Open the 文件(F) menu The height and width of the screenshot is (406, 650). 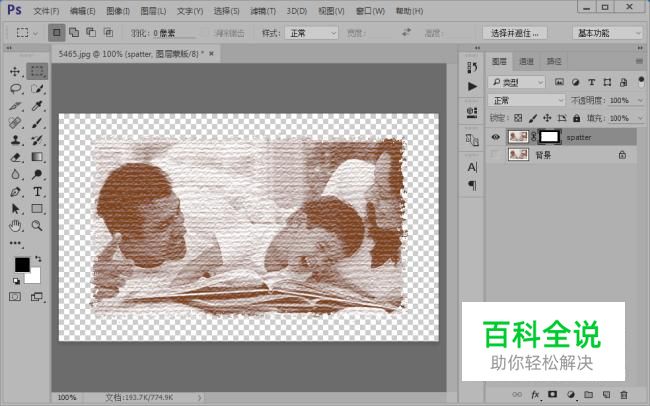[46, 11]
